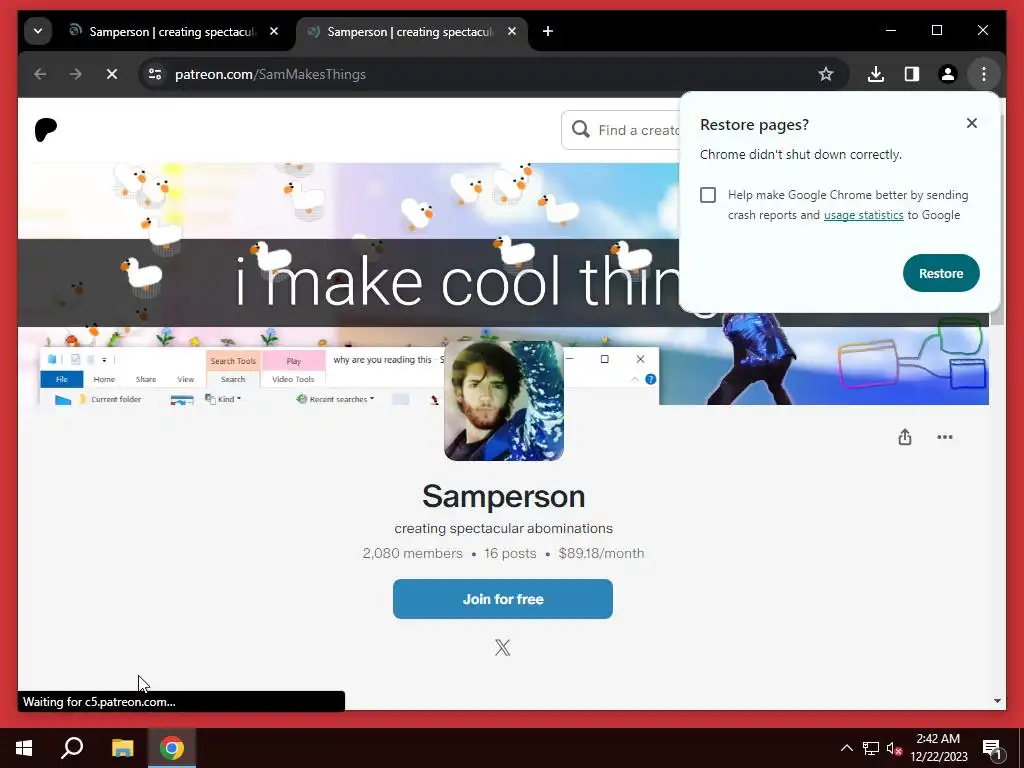Go forward to the next page

click(76, 74)
